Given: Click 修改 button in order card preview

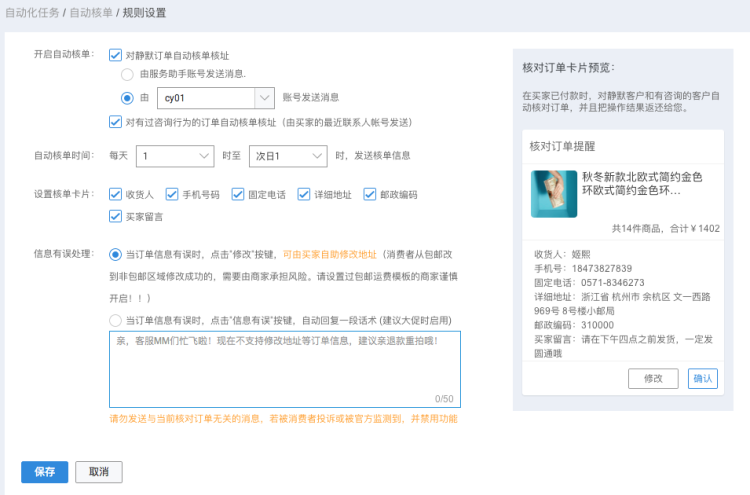Looking at the screenshot, I should [653, 379].
